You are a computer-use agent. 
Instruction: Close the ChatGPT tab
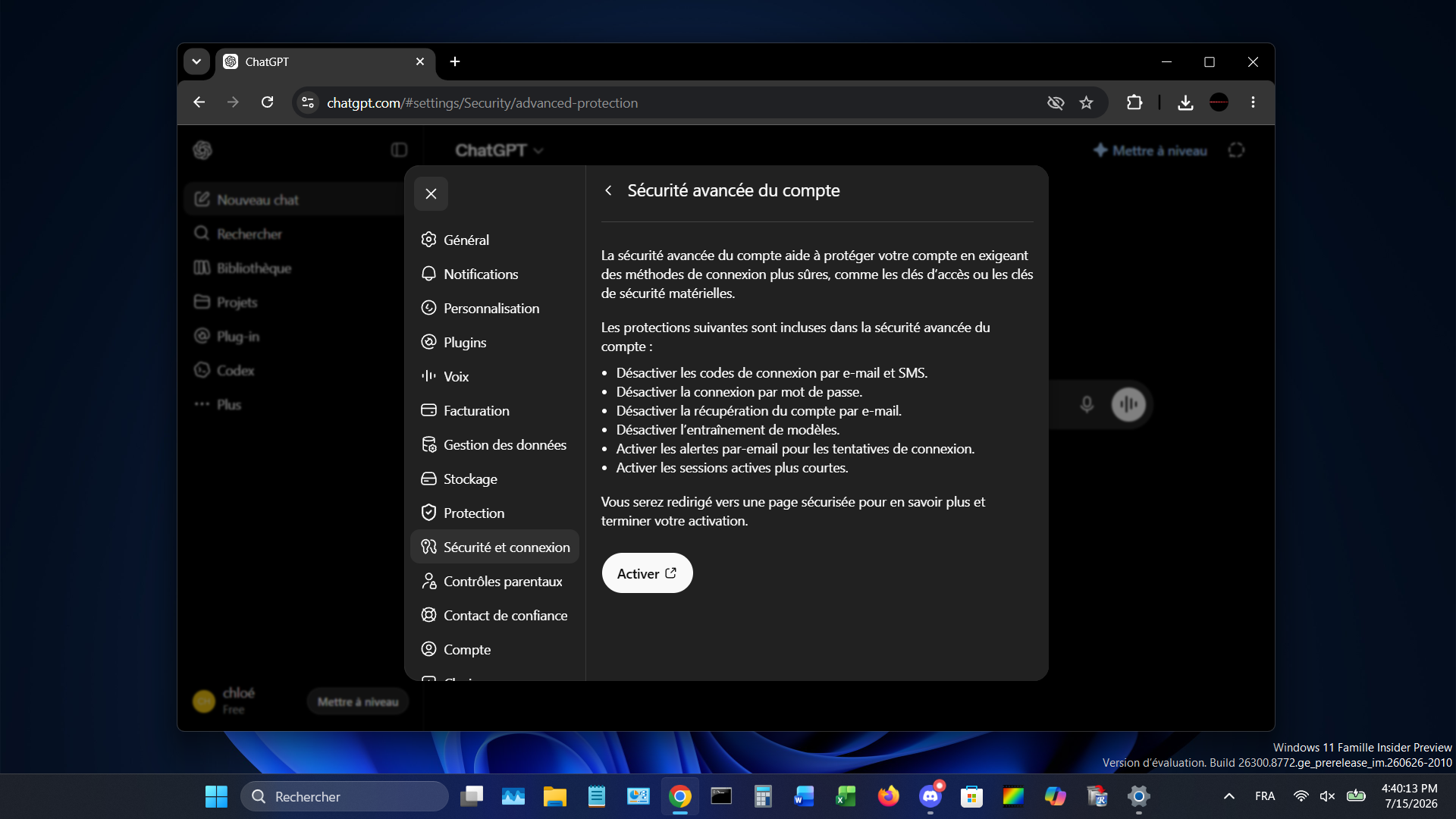click(420, 61)
